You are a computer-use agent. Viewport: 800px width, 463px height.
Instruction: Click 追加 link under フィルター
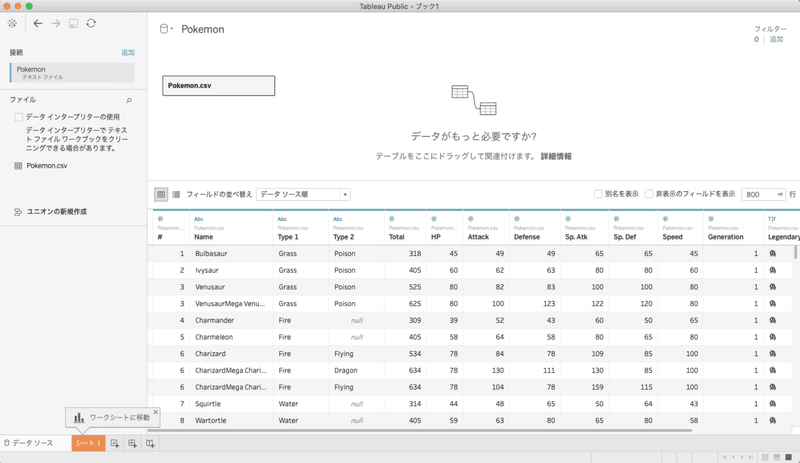tap(776, 39)
